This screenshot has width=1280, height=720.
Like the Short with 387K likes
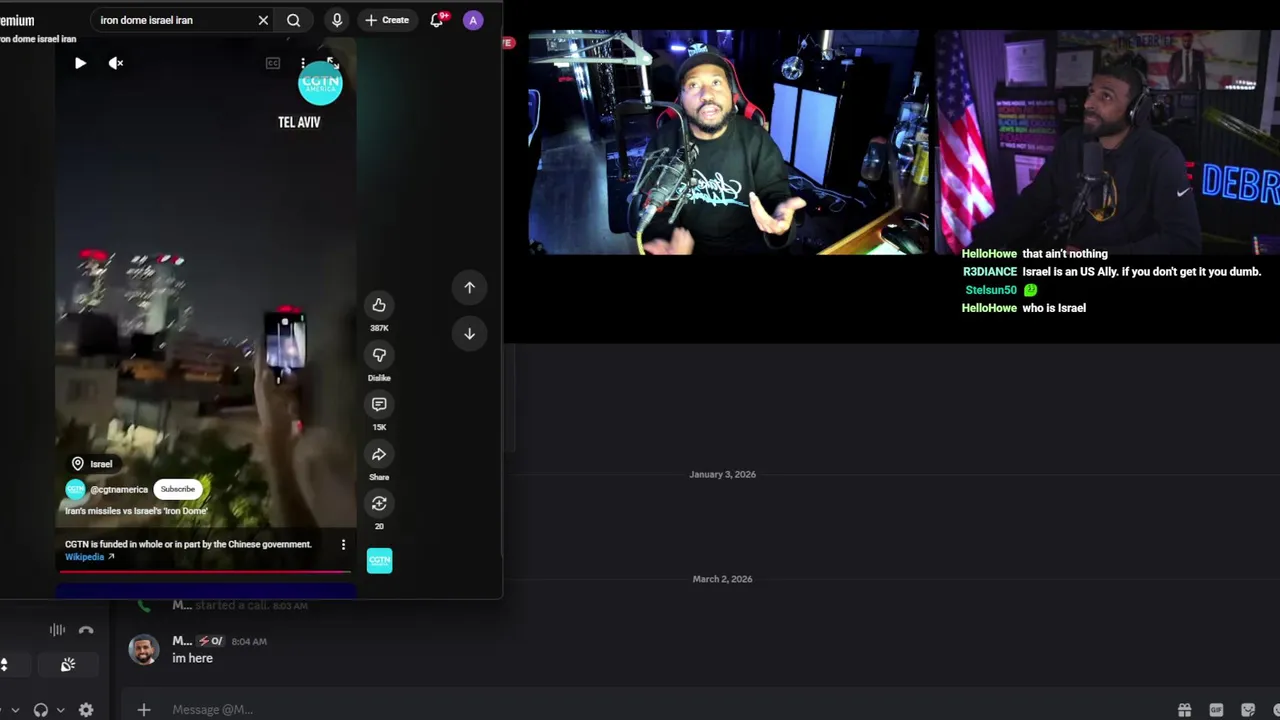point(379,305)
